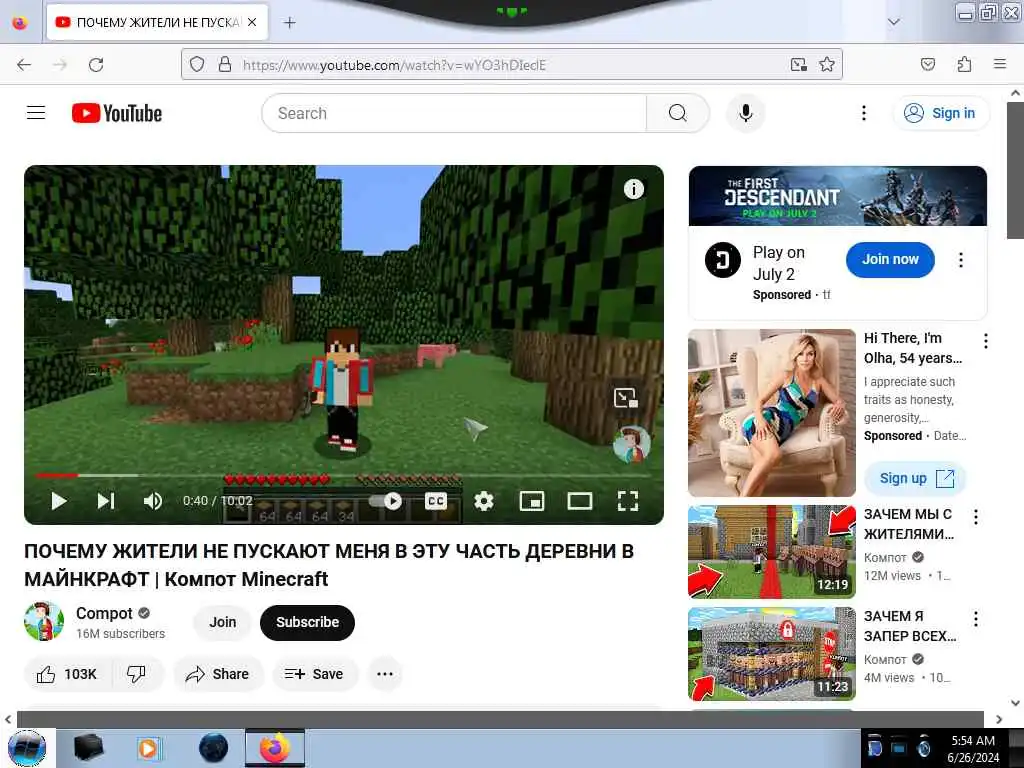Click the Sign in button
The image size is (1024, 768).
point(940,113)
